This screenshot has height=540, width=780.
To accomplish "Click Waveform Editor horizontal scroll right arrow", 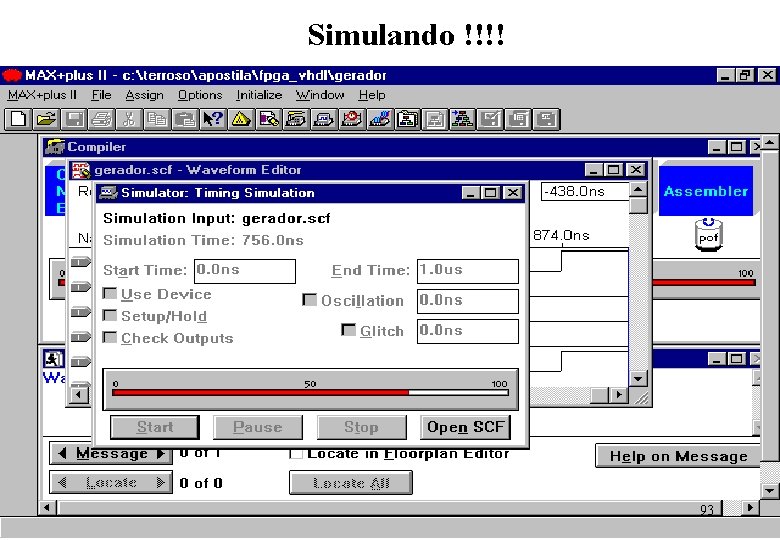I will point(619,395).
